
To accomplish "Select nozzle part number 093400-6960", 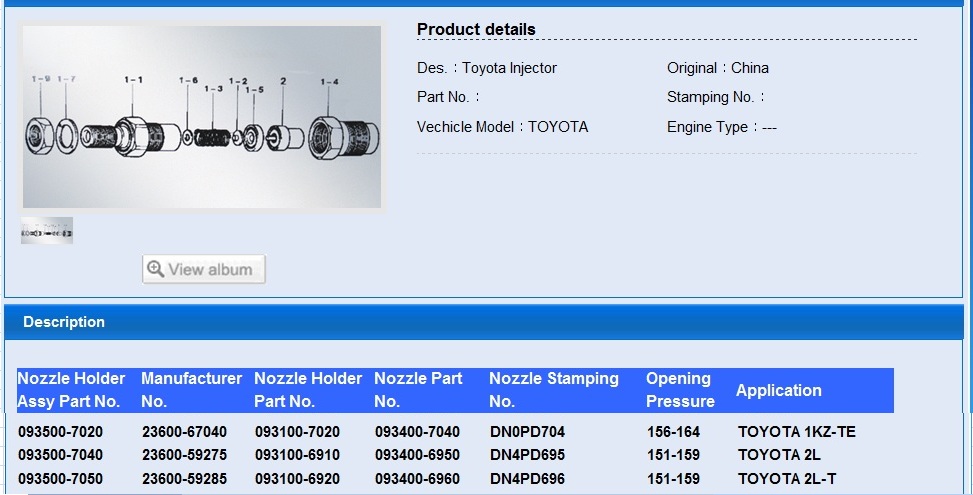I will (x=417, y=478).
